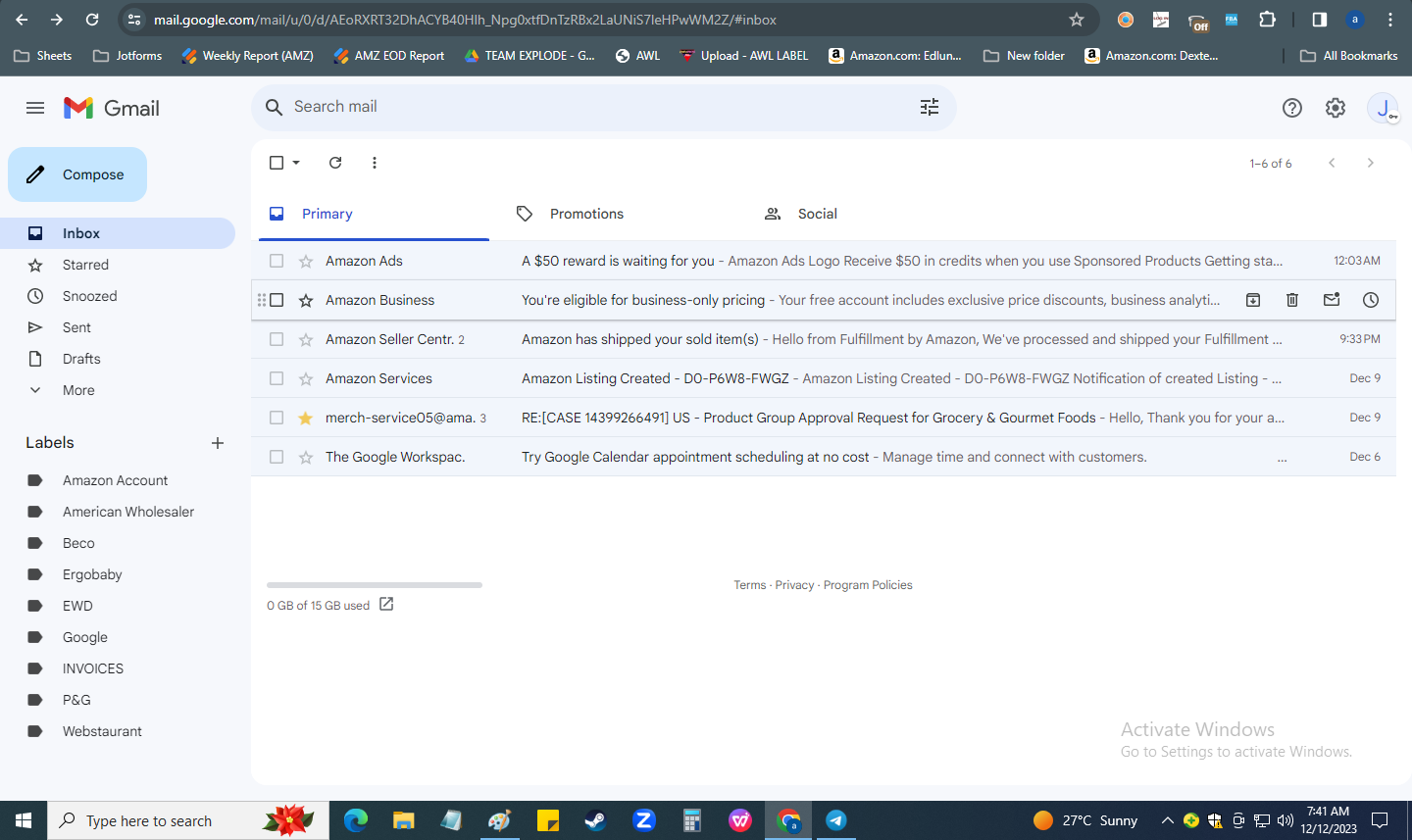This screenshot has height=840, width=1412.
Task: Open the search options filter icon
Action: 930,107
